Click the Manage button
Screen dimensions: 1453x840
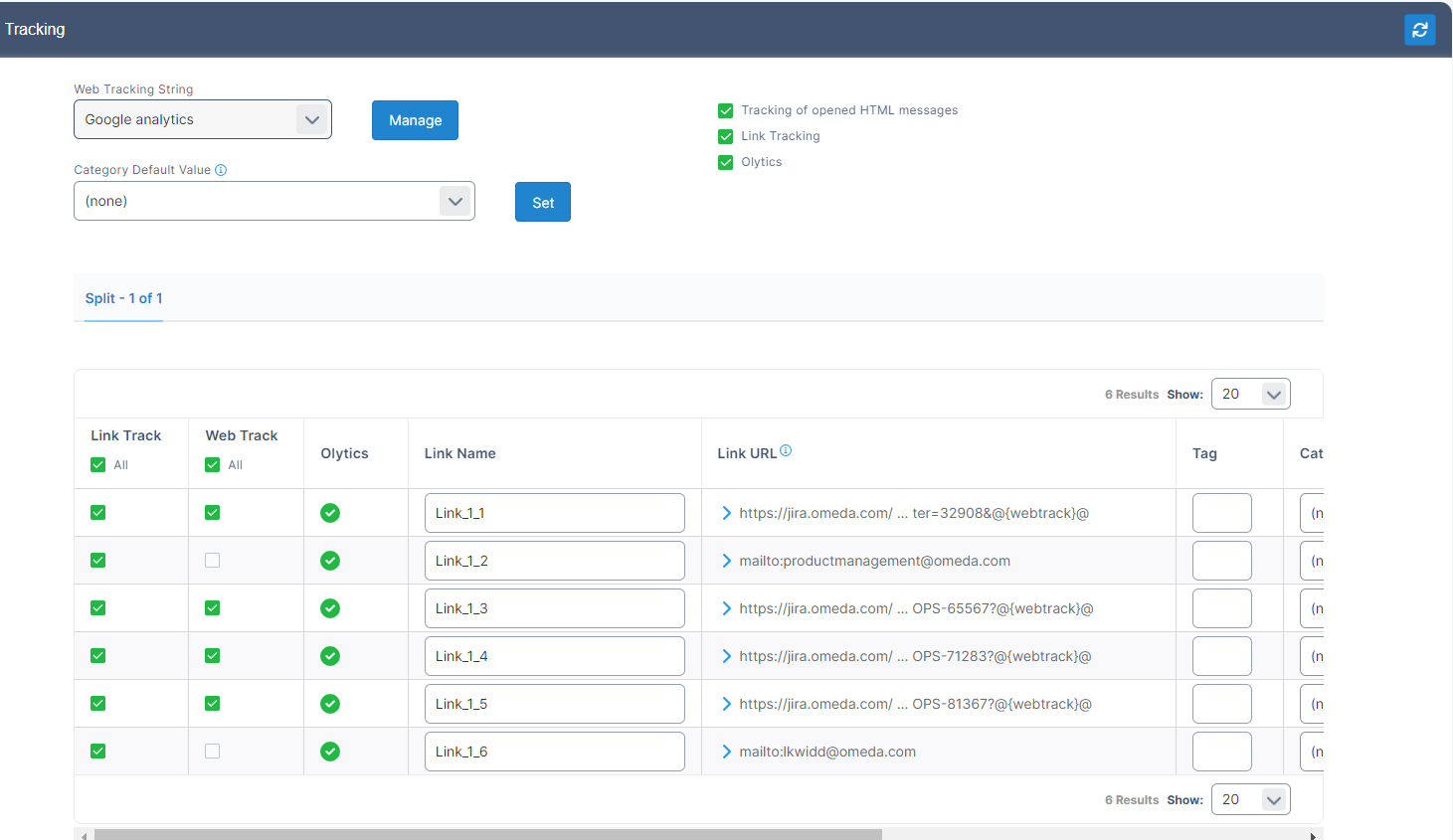415,120
